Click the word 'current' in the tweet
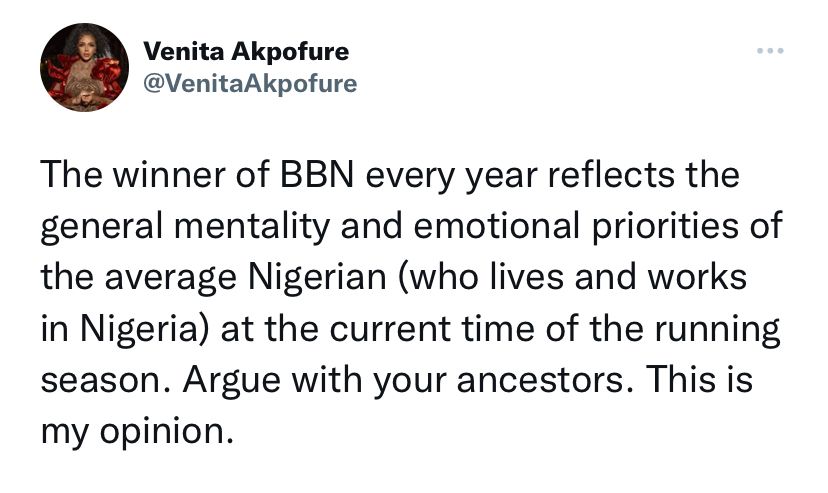Screen dimensions: 828x493 [390, 328]
